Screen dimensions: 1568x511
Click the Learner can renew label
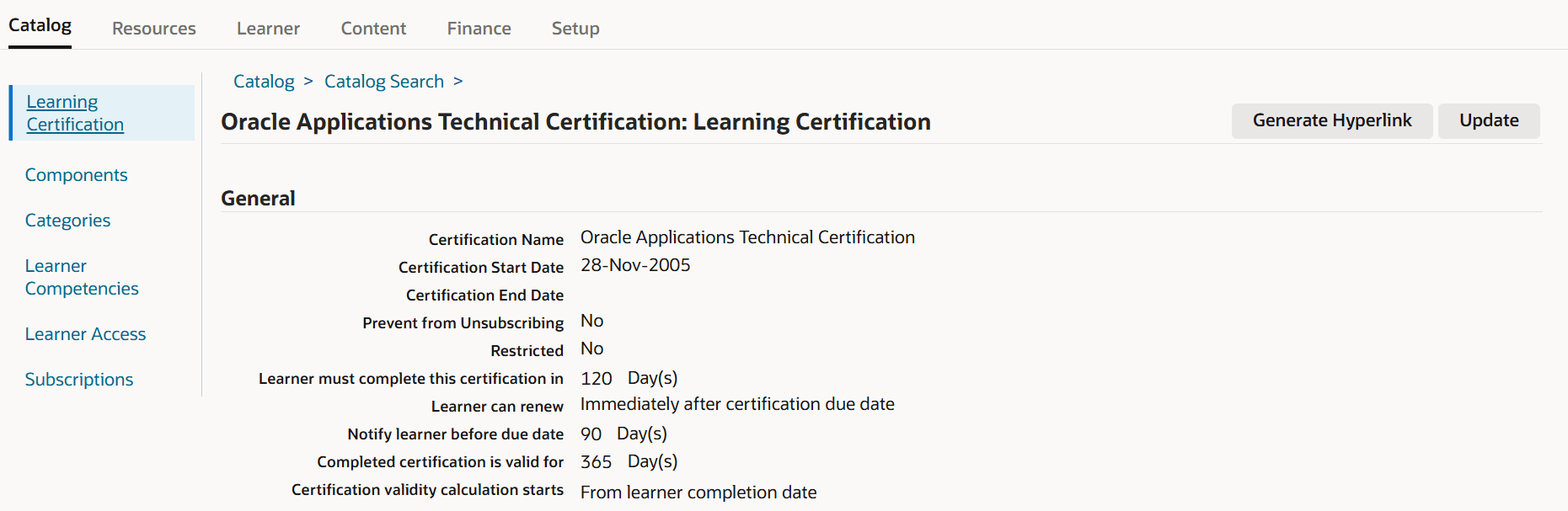pos(497,407)
